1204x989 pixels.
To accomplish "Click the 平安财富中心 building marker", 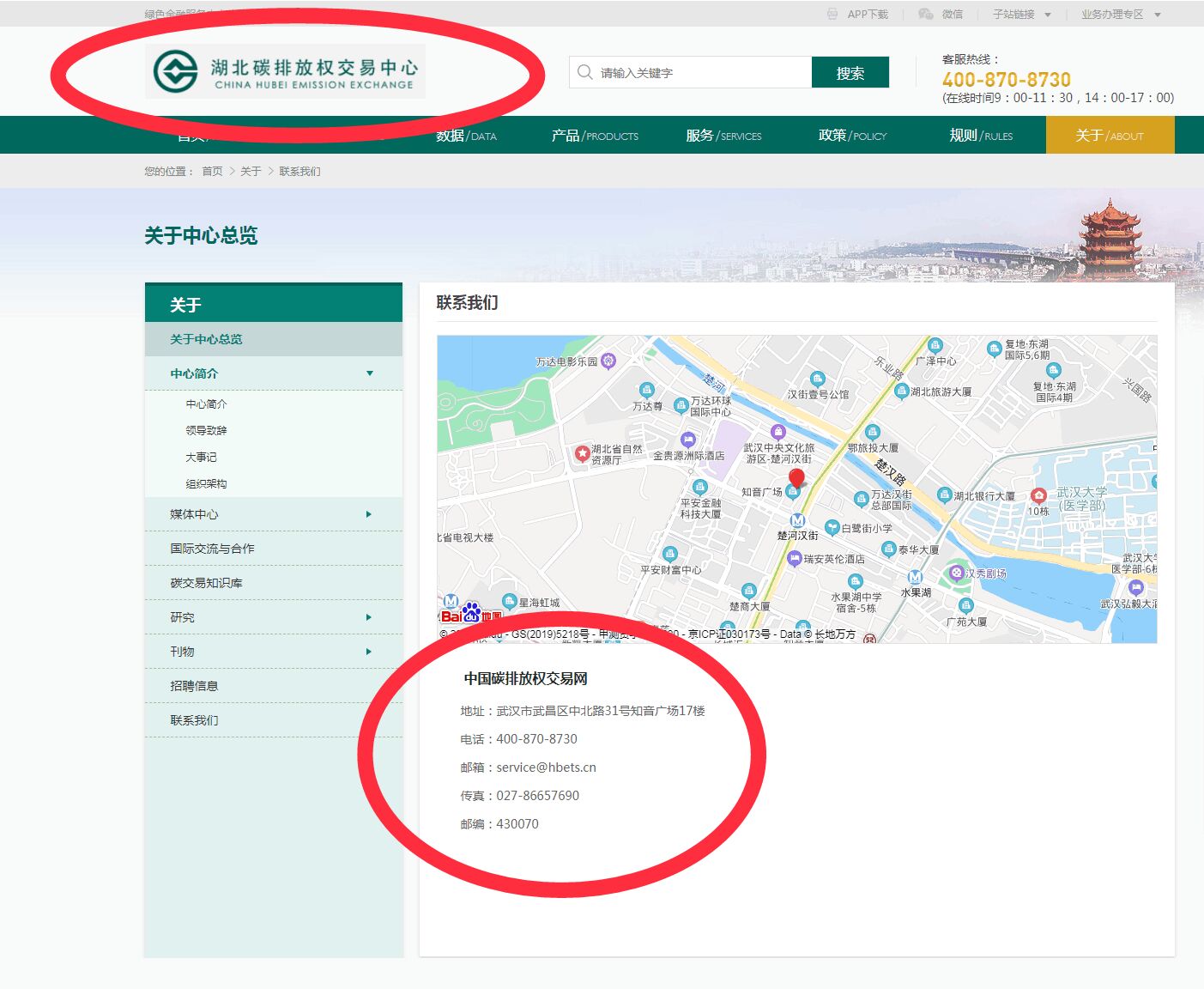I will point(670,554).
